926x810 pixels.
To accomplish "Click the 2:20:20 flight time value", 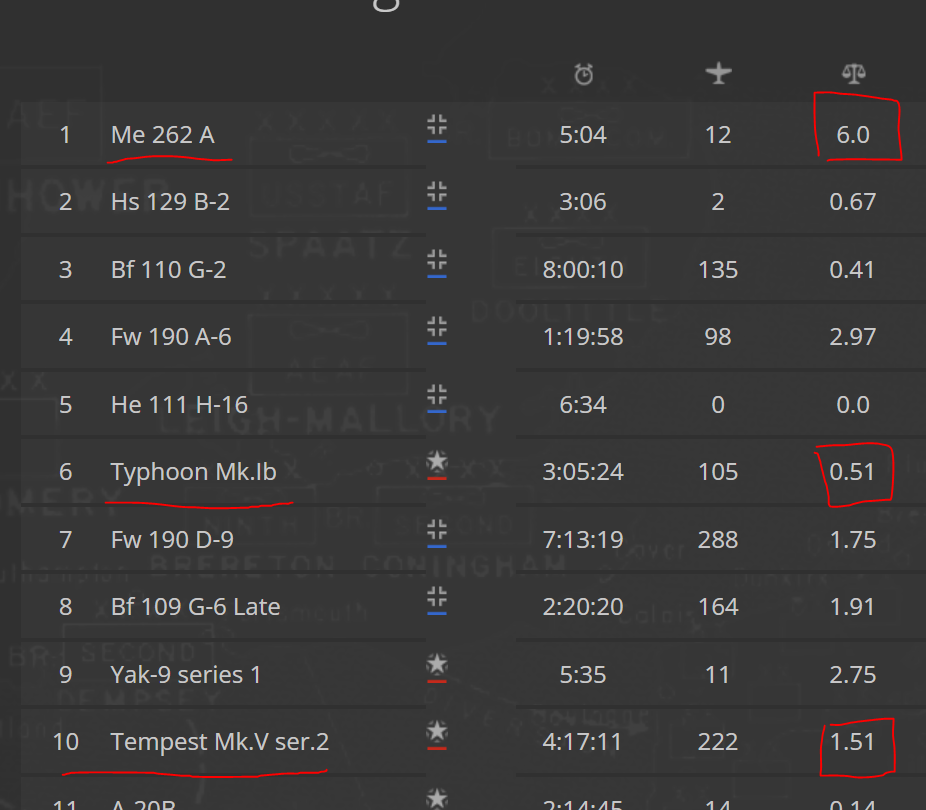I will pyautogui.click(x=583, y=607).
